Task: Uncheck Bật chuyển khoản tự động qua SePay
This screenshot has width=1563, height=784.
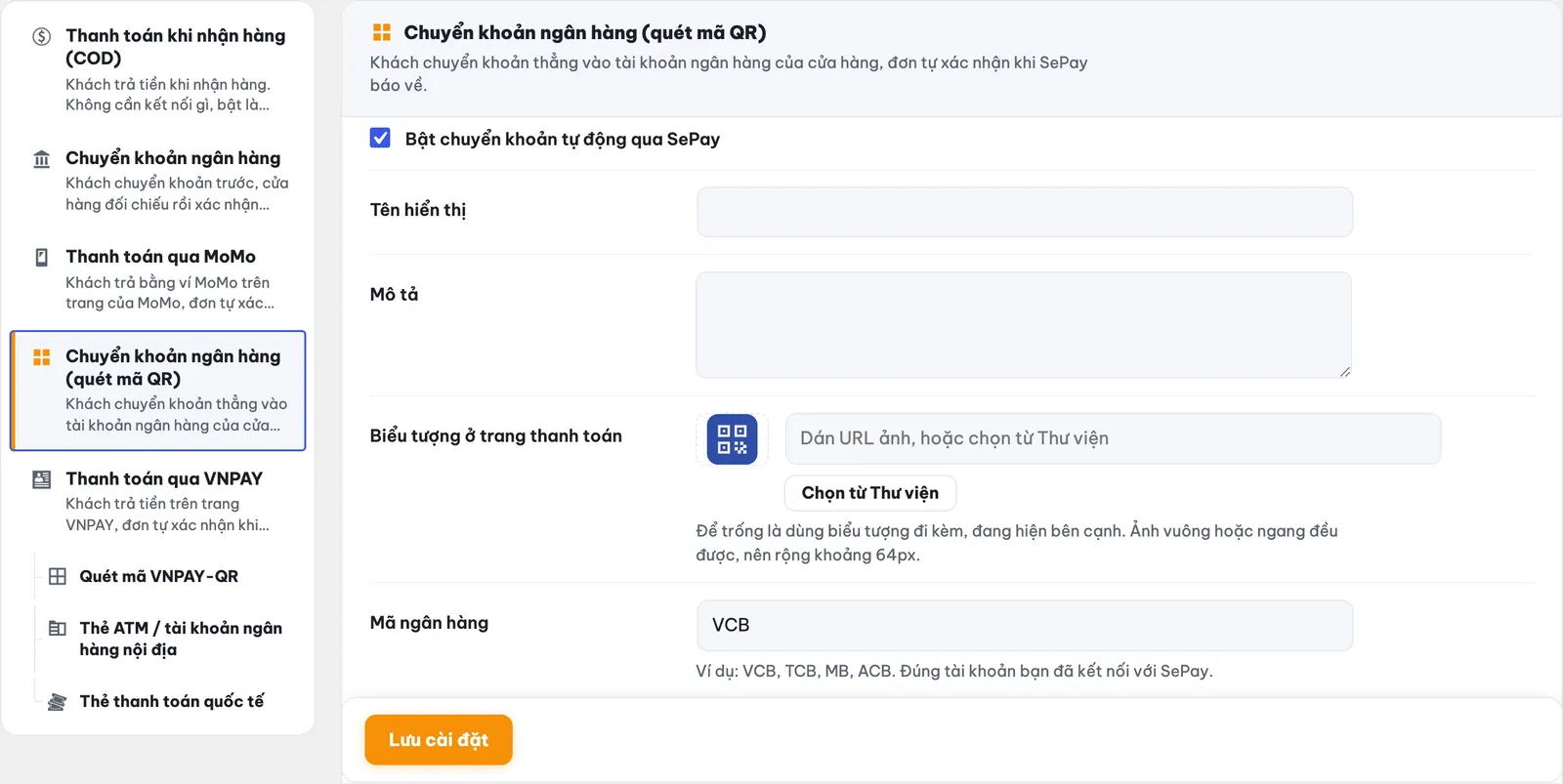Action: (x=380, y=138)
